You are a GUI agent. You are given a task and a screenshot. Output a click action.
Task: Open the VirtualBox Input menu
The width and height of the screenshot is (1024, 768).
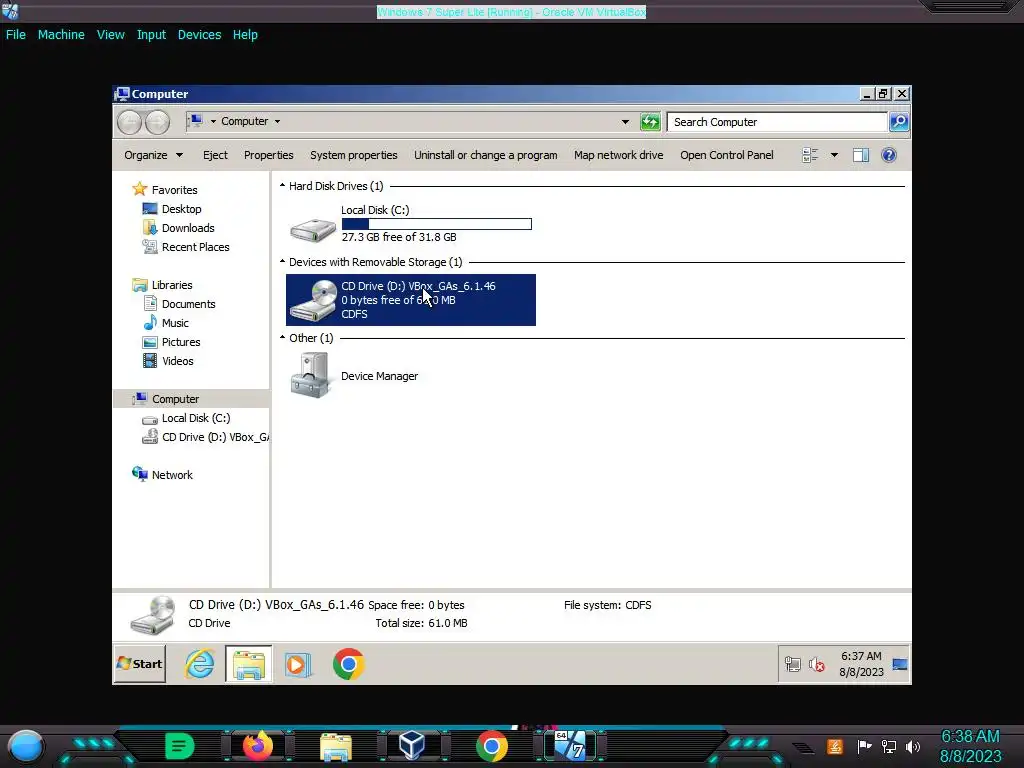coord(151,35)
